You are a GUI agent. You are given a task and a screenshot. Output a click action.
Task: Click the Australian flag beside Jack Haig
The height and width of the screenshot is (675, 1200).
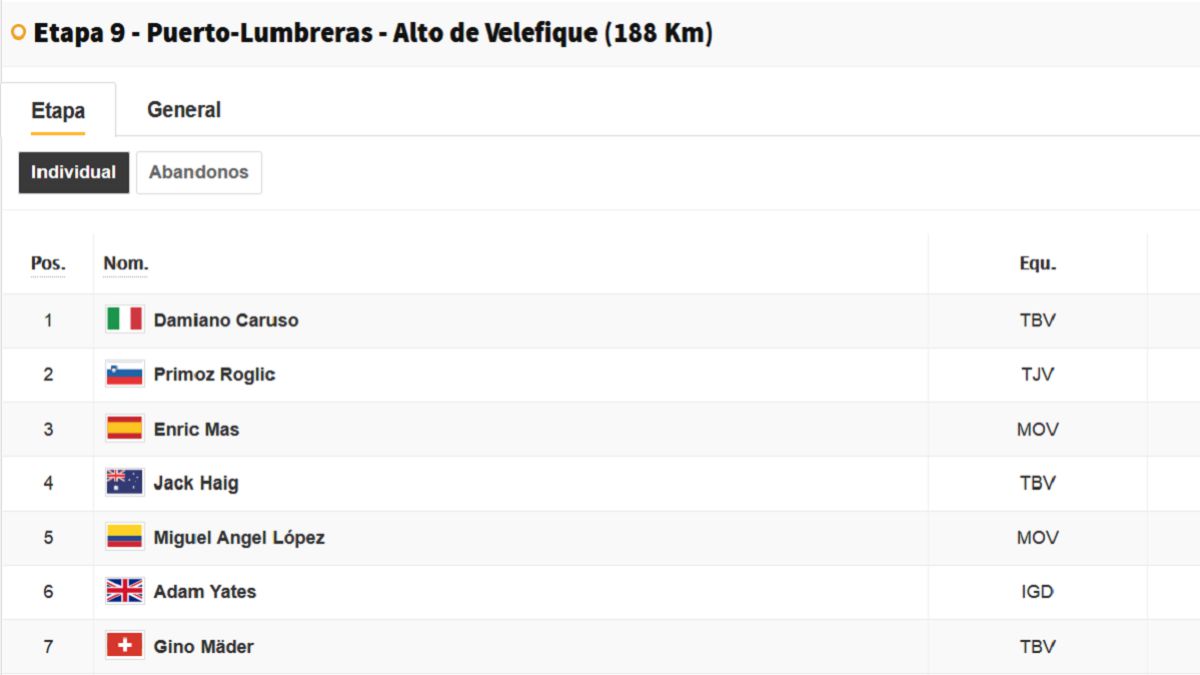click(x=125, y=483)
